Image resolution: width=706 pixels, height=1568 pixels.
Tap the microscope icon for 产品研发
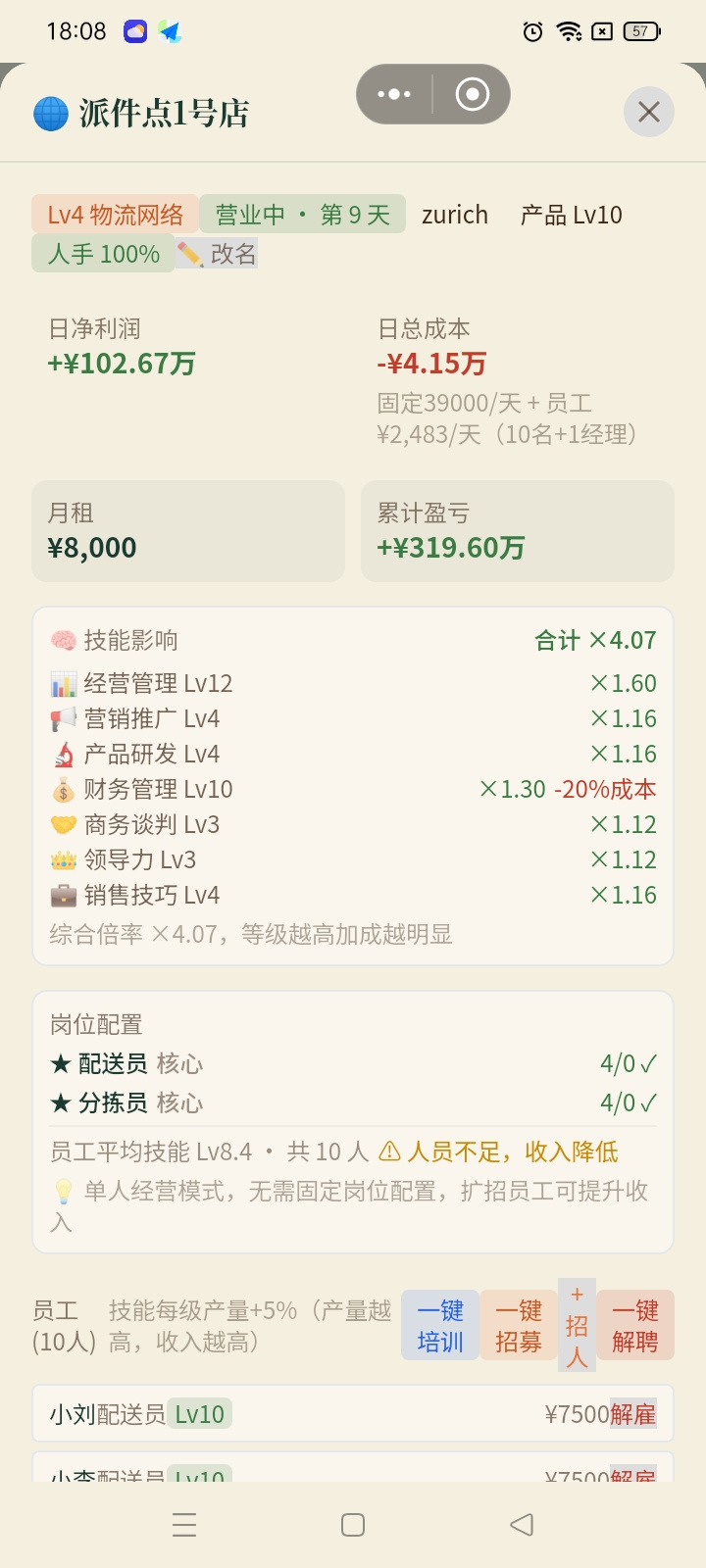click(x=63, y=755)
